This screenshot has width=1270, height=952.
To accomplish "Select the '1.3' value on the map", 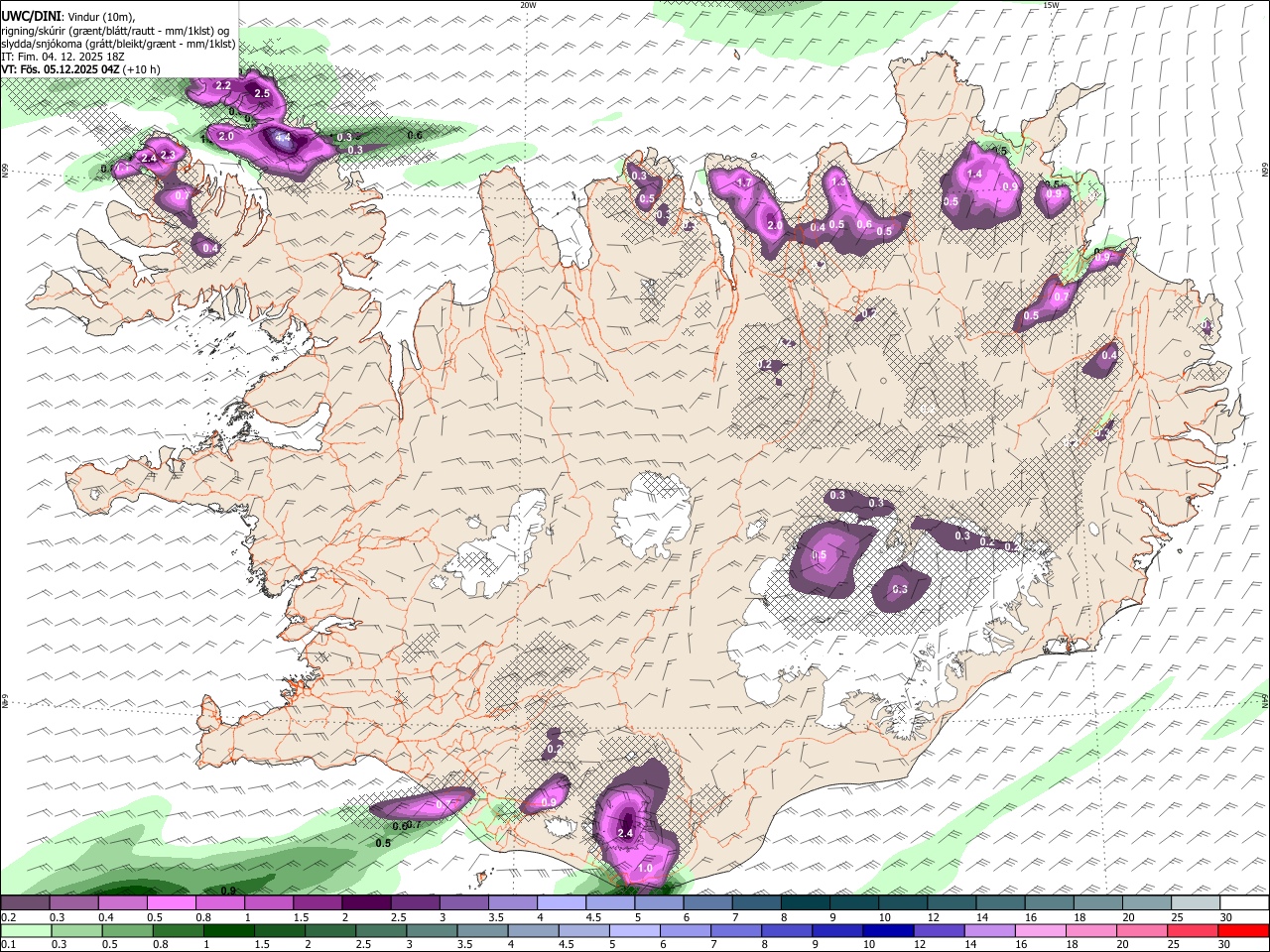I will (x=838, y=182).
